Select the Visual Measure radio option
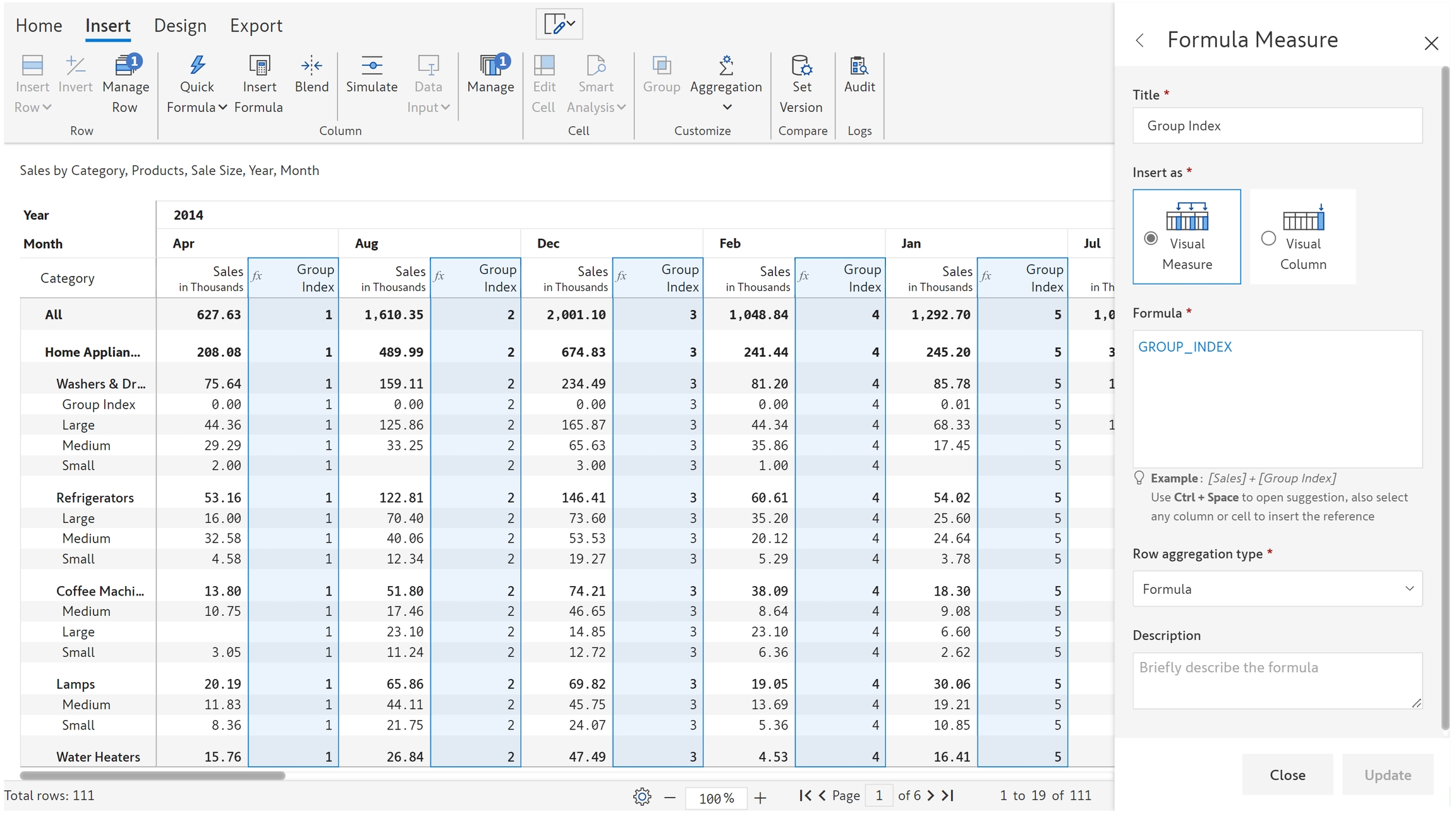1456x816 pixels. point(1151,238)
